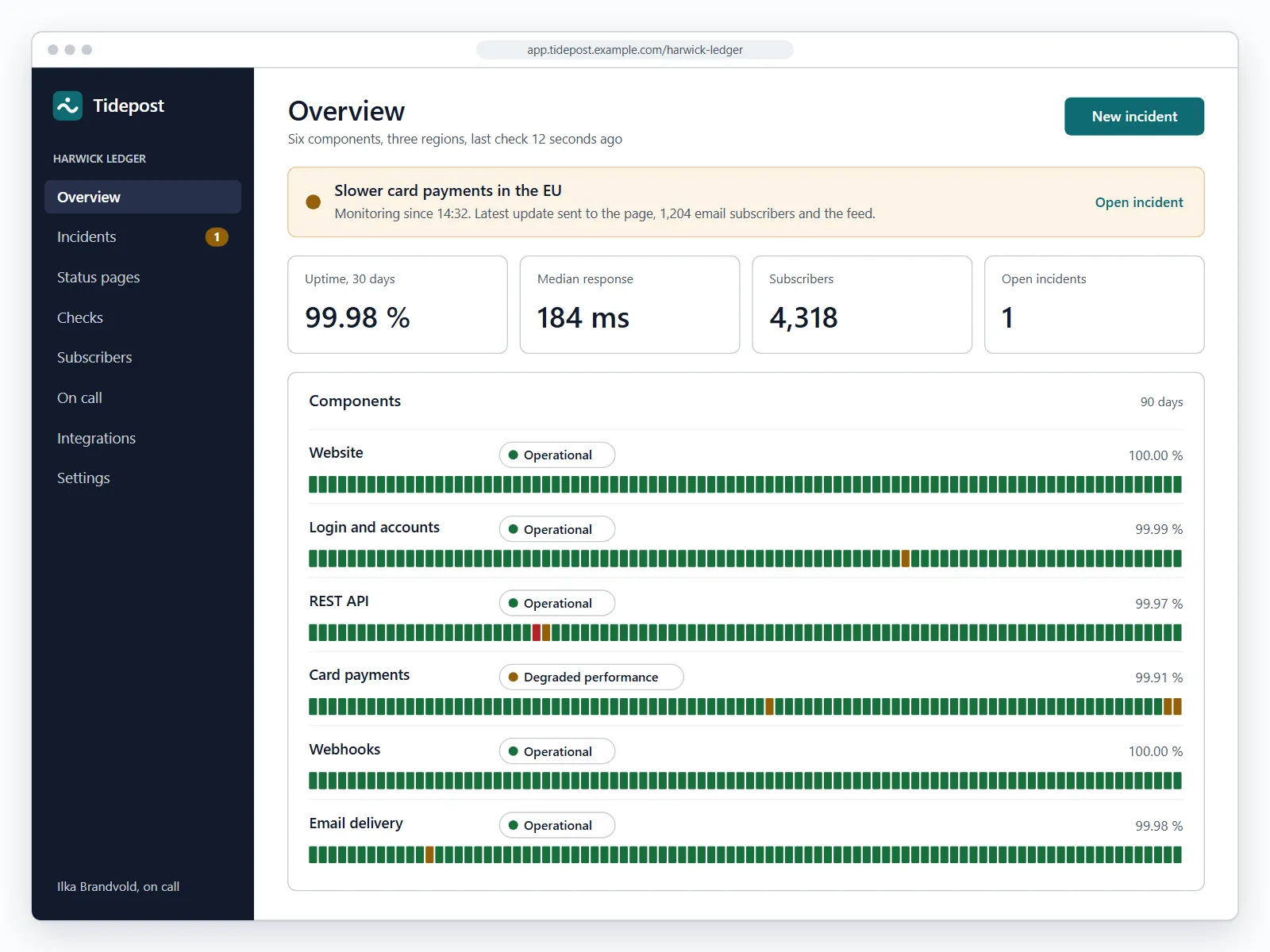The image size is (1270, 952).
Task: Click the most recent Card payments uptime bar
Action: point(1178,706)
